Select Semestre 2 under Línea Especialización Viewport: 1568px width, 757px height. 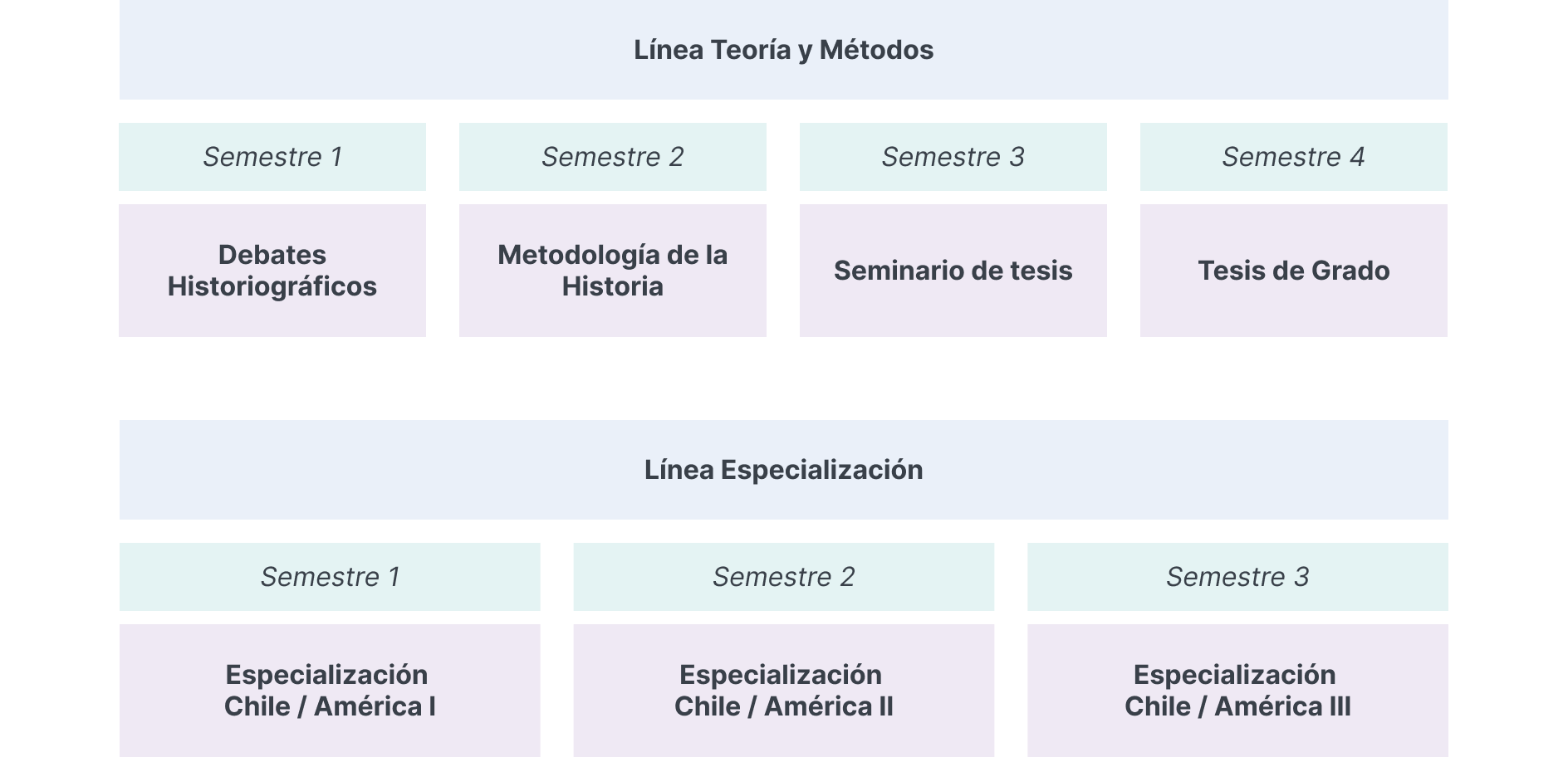[x=783, y=577]
